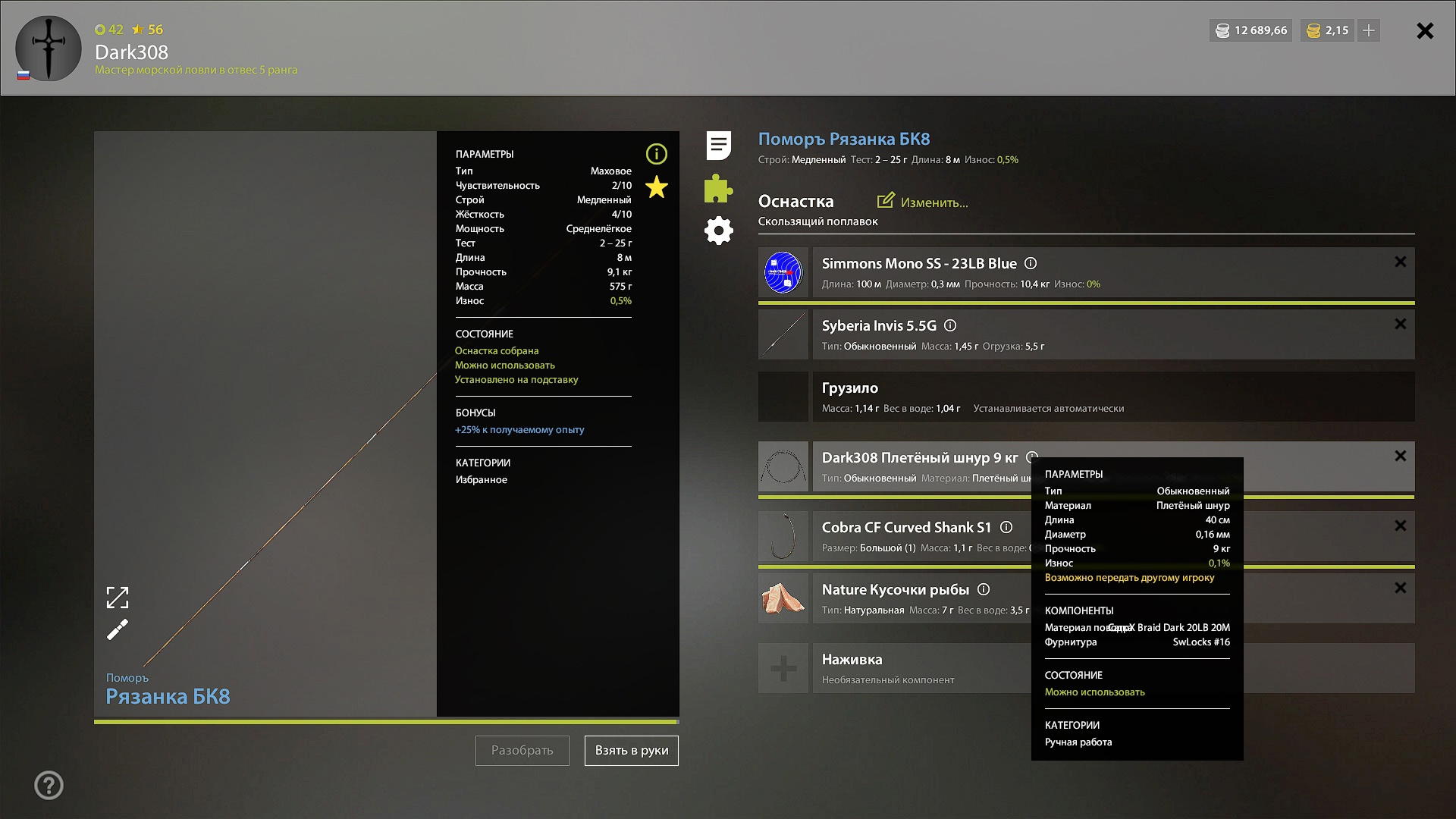Click the Ручная работа category in tooltip

(1078, 742)
